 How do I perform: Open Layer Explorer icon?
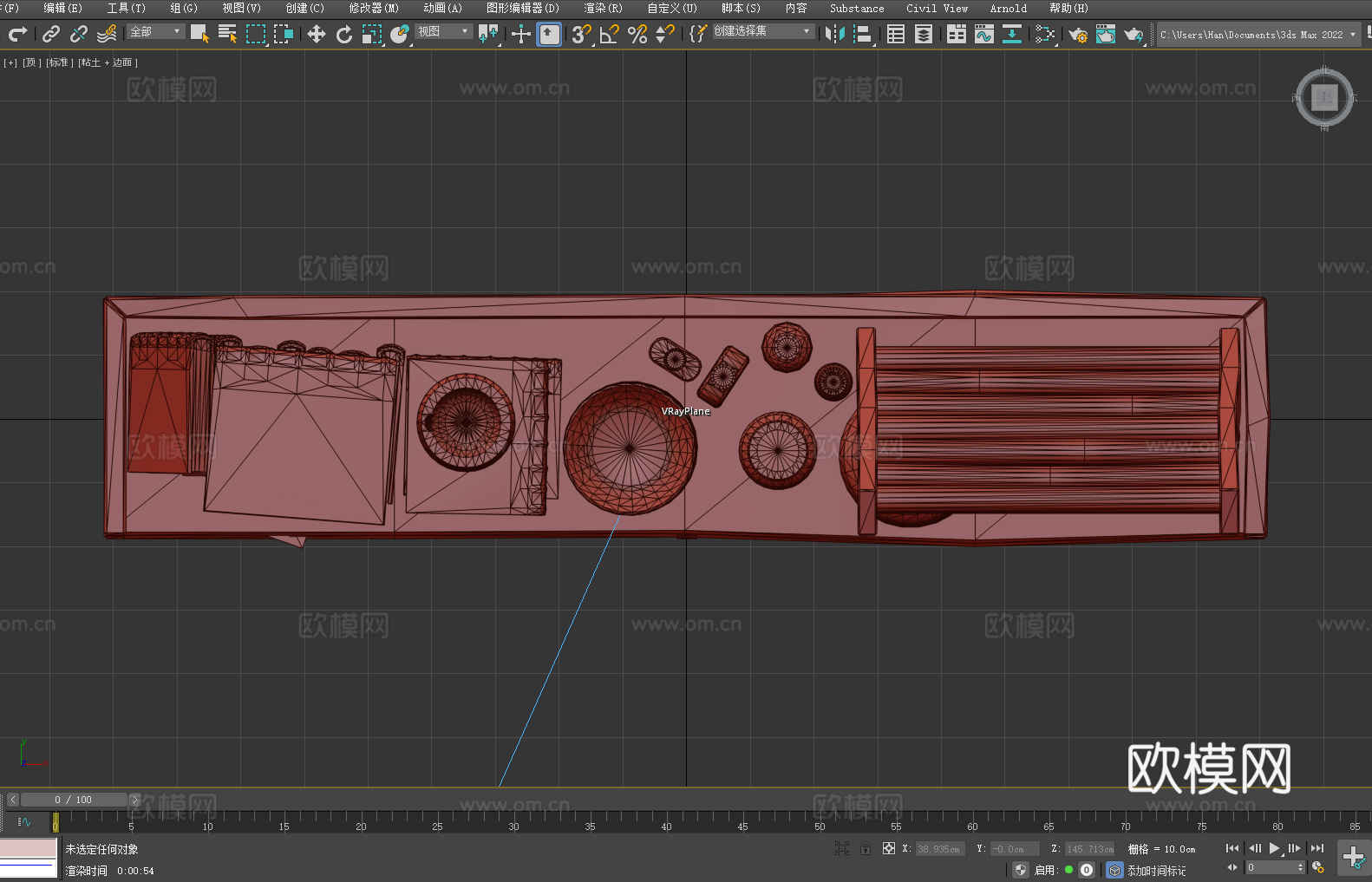click(x=924, y=34)
